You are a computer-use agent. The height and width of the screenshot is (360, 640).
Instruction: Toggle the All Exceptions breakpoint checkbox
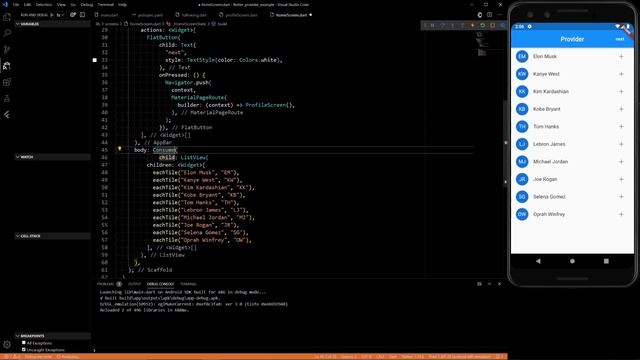[24, 343]
